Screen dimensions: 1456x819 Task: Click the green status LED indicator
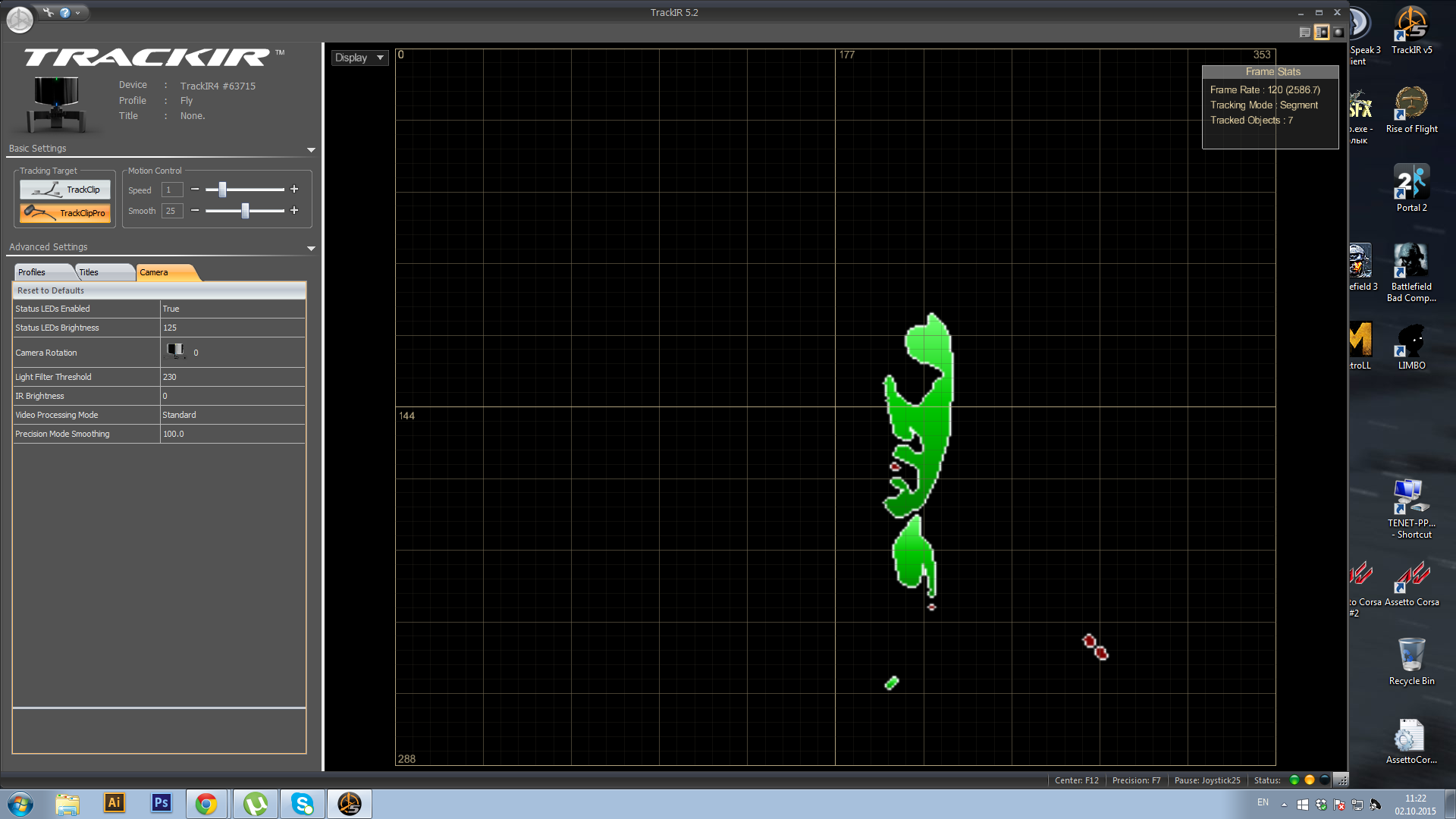[x=1294, y=780]
